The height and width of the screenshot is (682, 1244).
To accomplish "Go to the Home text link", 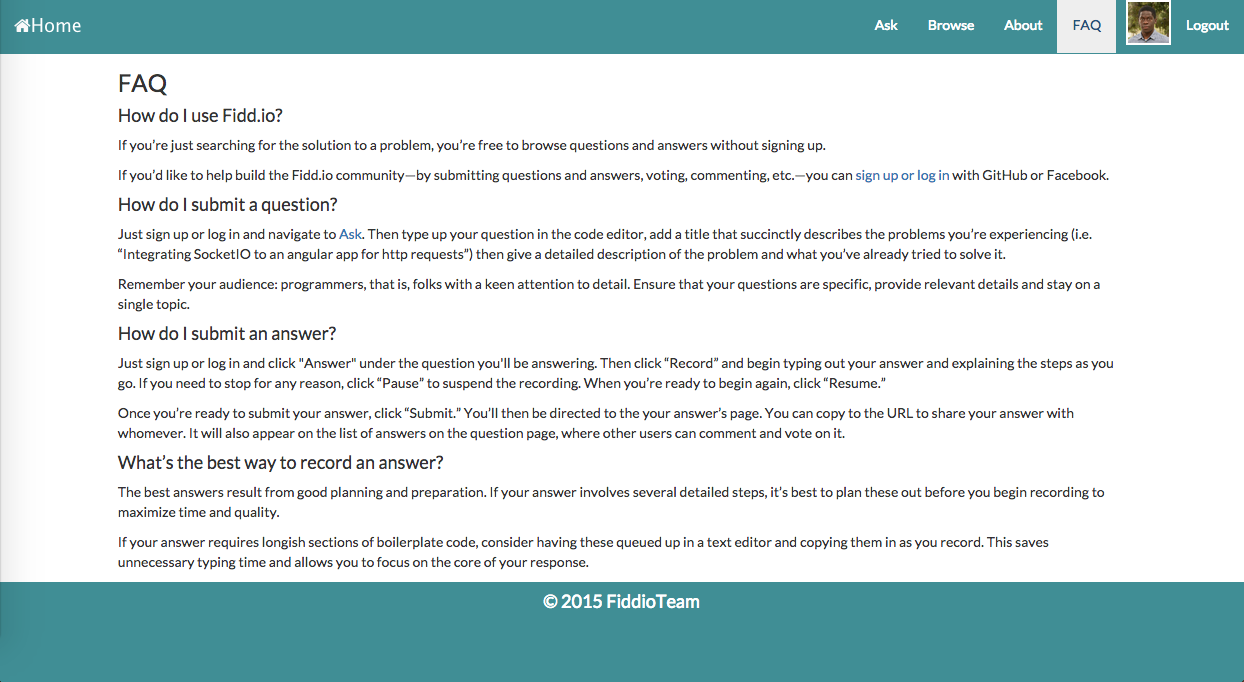I will pos(56,26).
